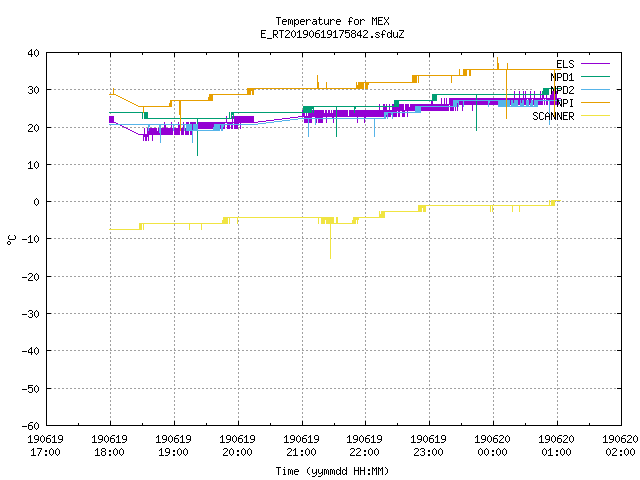Click the -50 y-axis tick label
640x480 pixels.
tap(31, 389)
